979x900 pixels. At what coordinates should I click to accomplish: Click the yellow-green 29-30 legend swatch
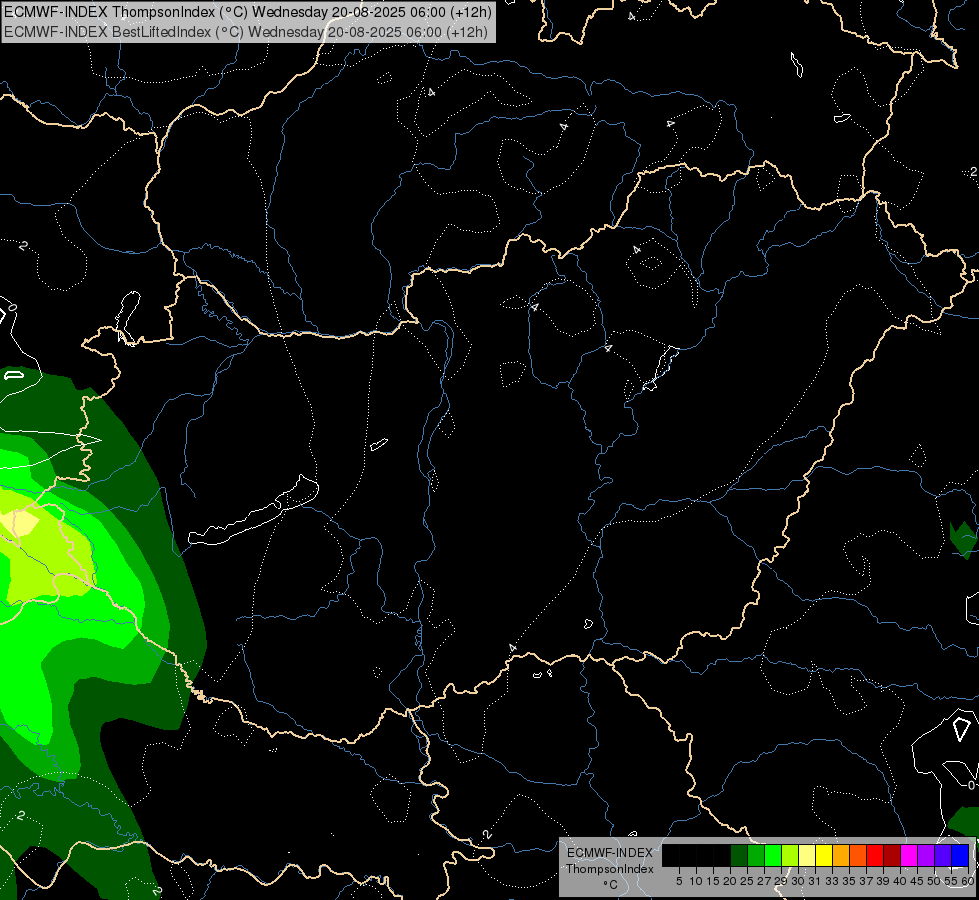790,855
